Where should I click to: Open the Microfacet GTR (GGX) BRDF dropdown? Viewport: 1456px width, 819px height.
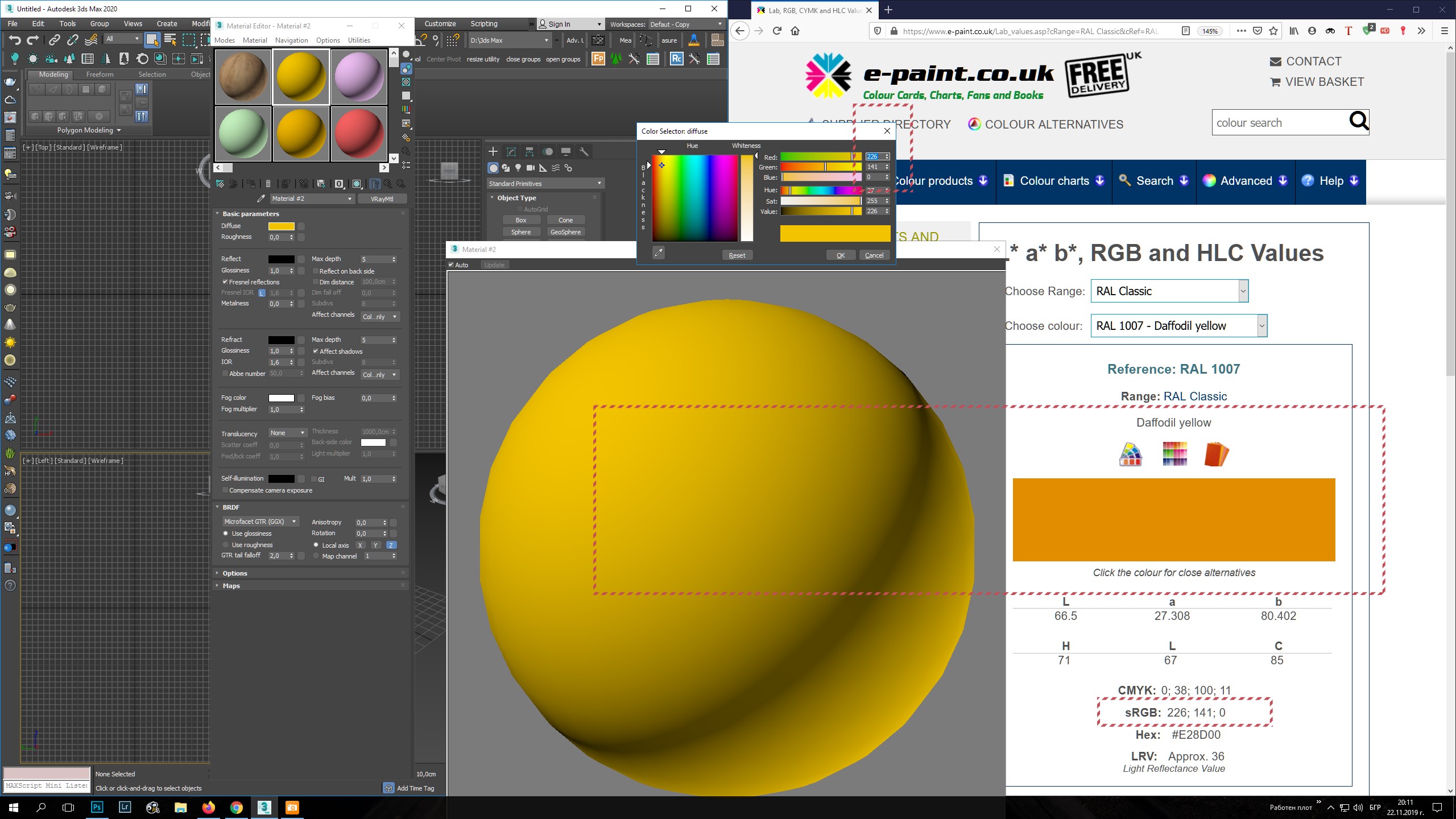point(260,522)
